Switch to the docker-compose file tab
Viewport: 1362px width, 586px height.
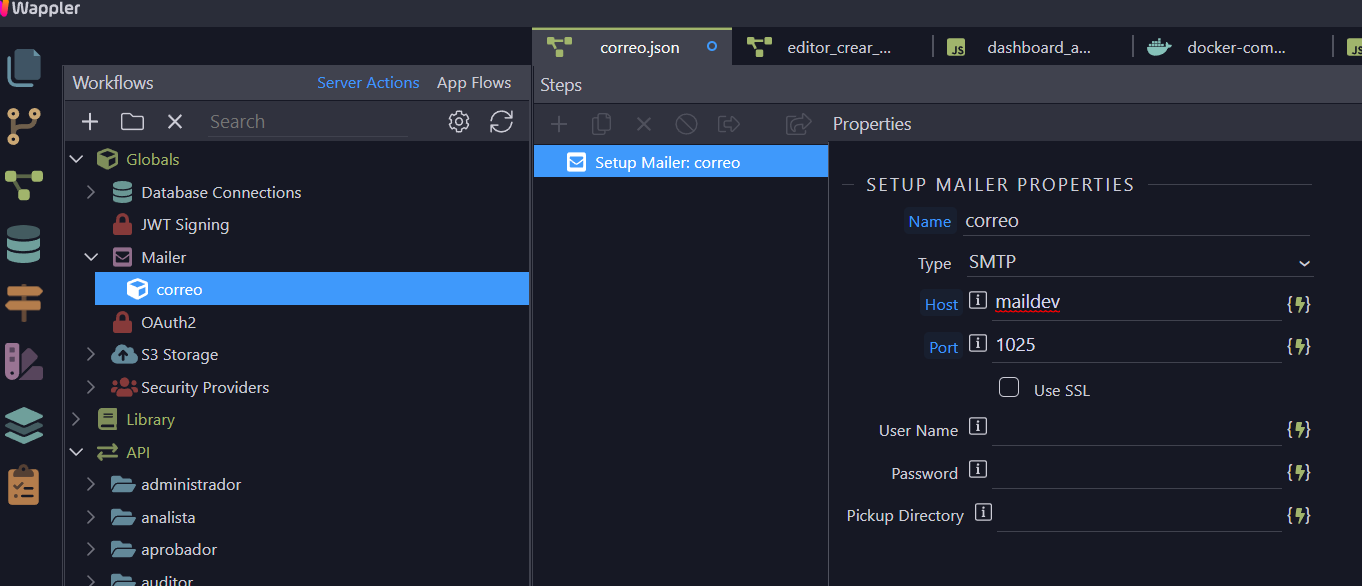pos(1235,47)
